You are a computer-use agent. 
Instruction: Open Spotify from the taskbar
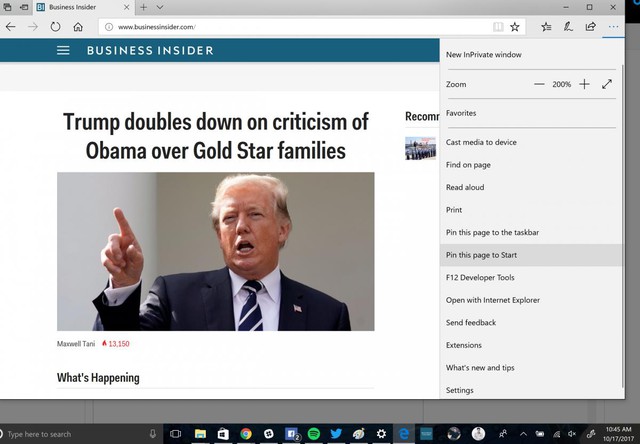pos(313,434)
